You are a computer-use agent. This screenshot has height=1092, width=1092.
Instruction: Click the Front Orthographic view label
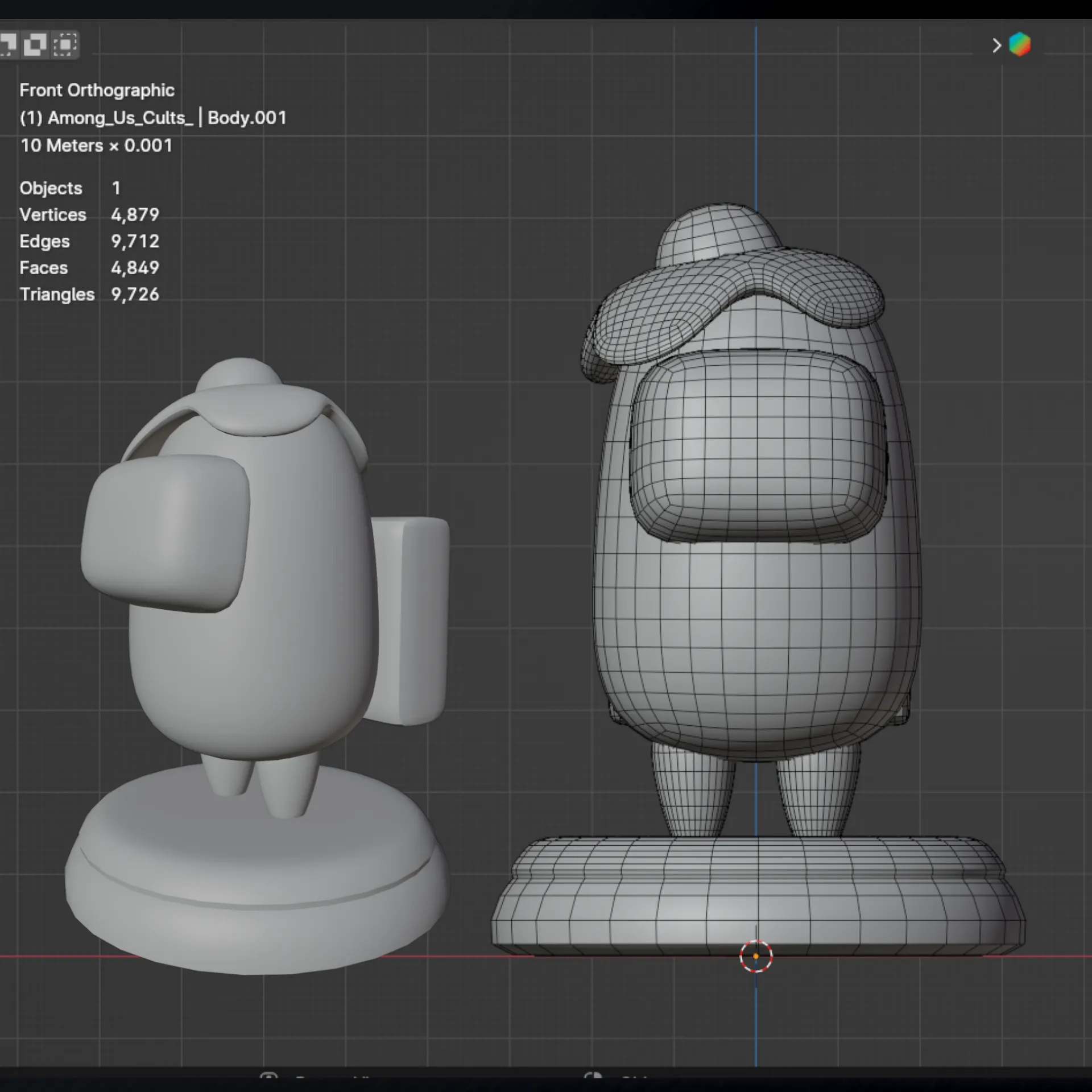[97, 90]
